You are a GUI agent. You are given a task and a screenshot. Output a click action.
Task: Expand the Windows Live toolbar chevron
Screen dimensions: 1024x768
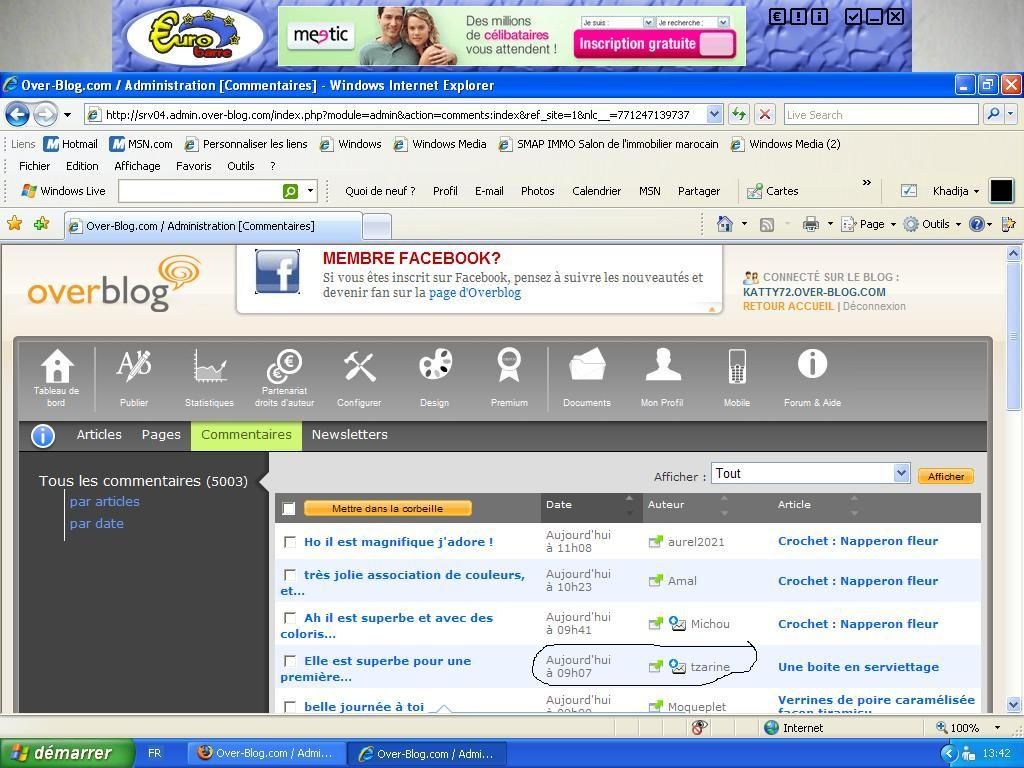click(x=867, y=183)
